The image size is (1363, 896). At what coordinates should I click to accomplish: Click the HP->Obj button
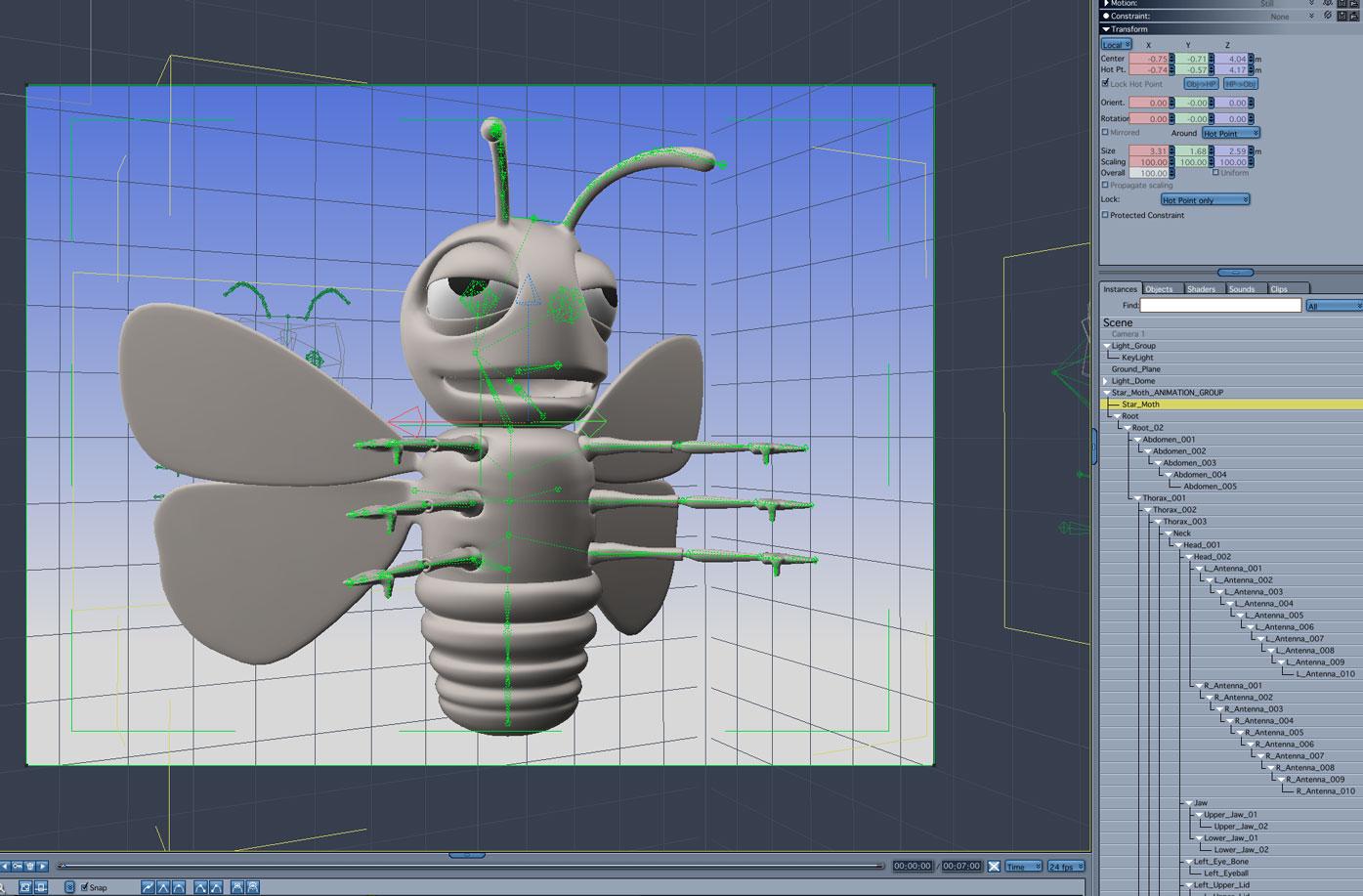(x=1240, y=84)
